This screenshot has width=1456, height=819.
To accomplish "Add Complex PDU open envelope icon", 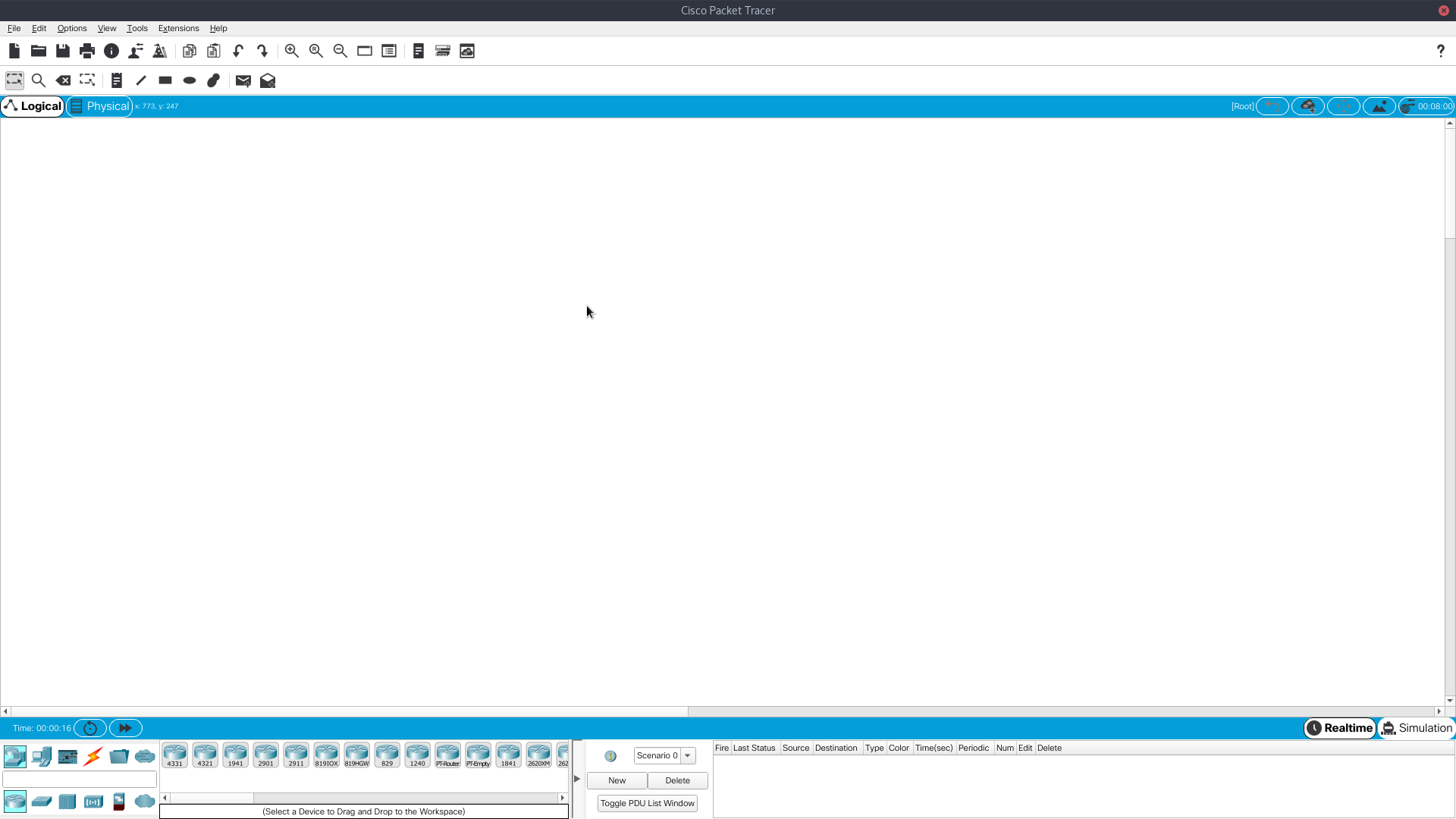I will tap(268, 80).
